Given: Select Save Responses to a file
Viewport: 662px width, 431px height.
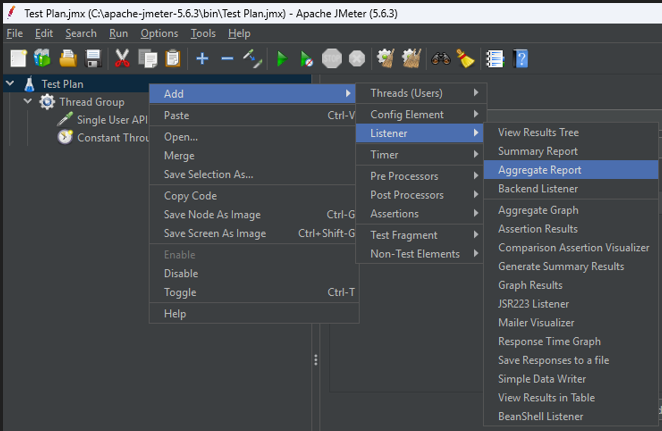Looking at the screenshot, I should coord(571,360).
